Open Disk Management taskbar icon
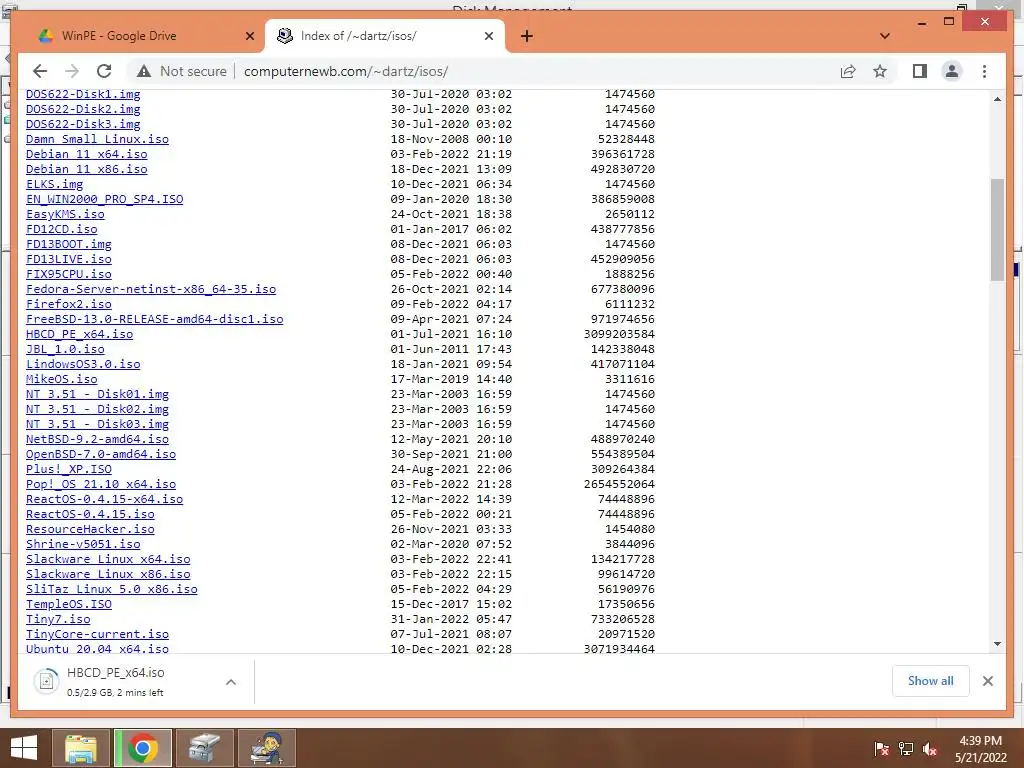The height and width of the screenshot is (768, 1024). pos(204,748)
